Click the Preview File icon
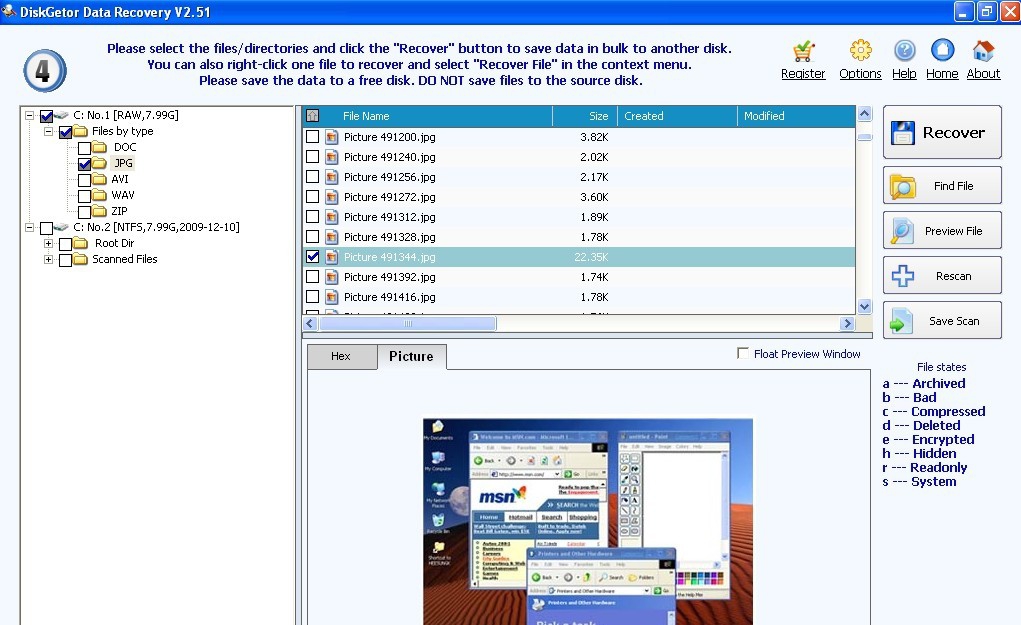The height and width of the screenshot is (625, 1021). point(900,230)
